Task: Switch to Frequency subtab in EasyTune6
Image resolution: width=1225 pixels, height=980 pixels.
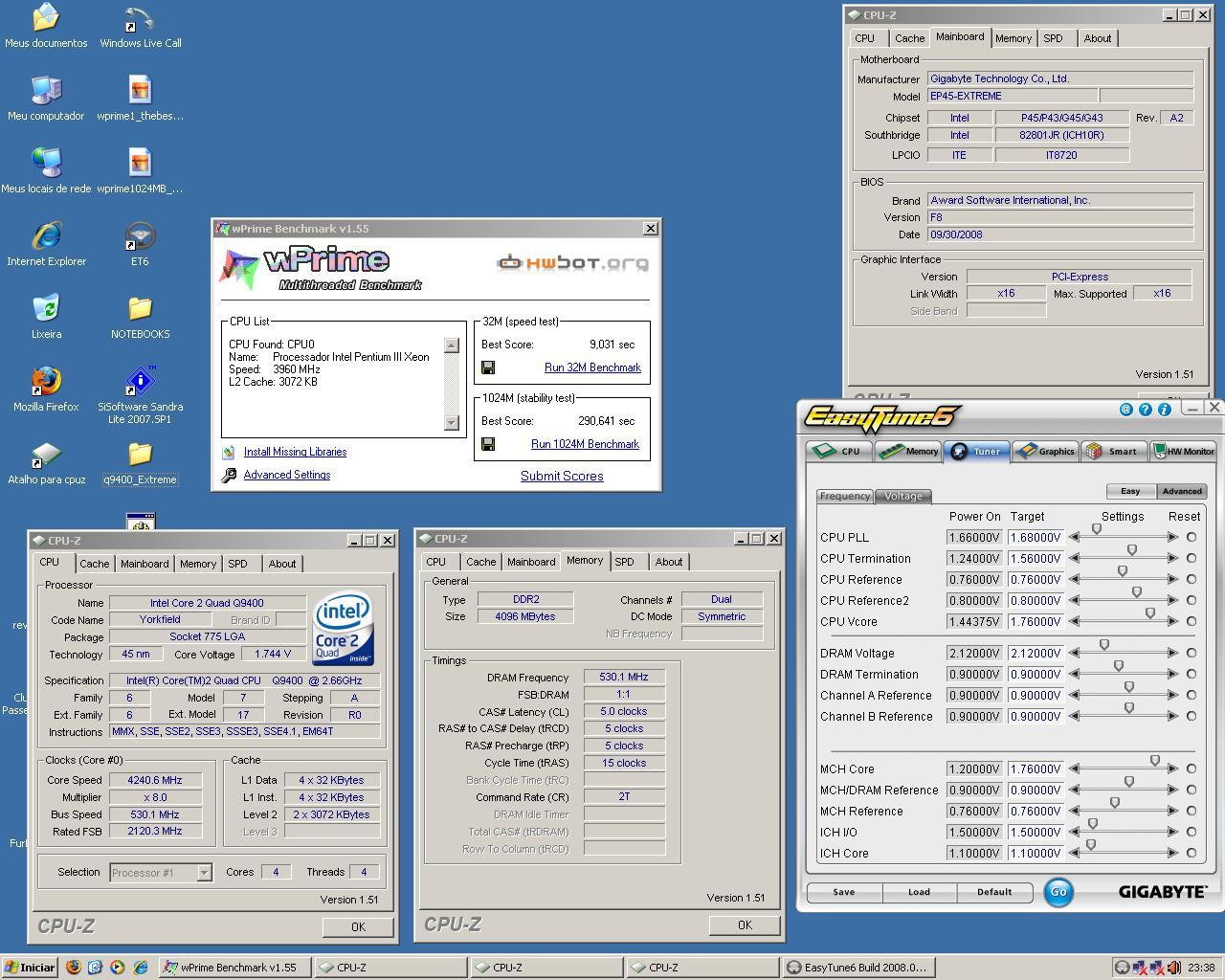Action: click(x=844, y=496)
